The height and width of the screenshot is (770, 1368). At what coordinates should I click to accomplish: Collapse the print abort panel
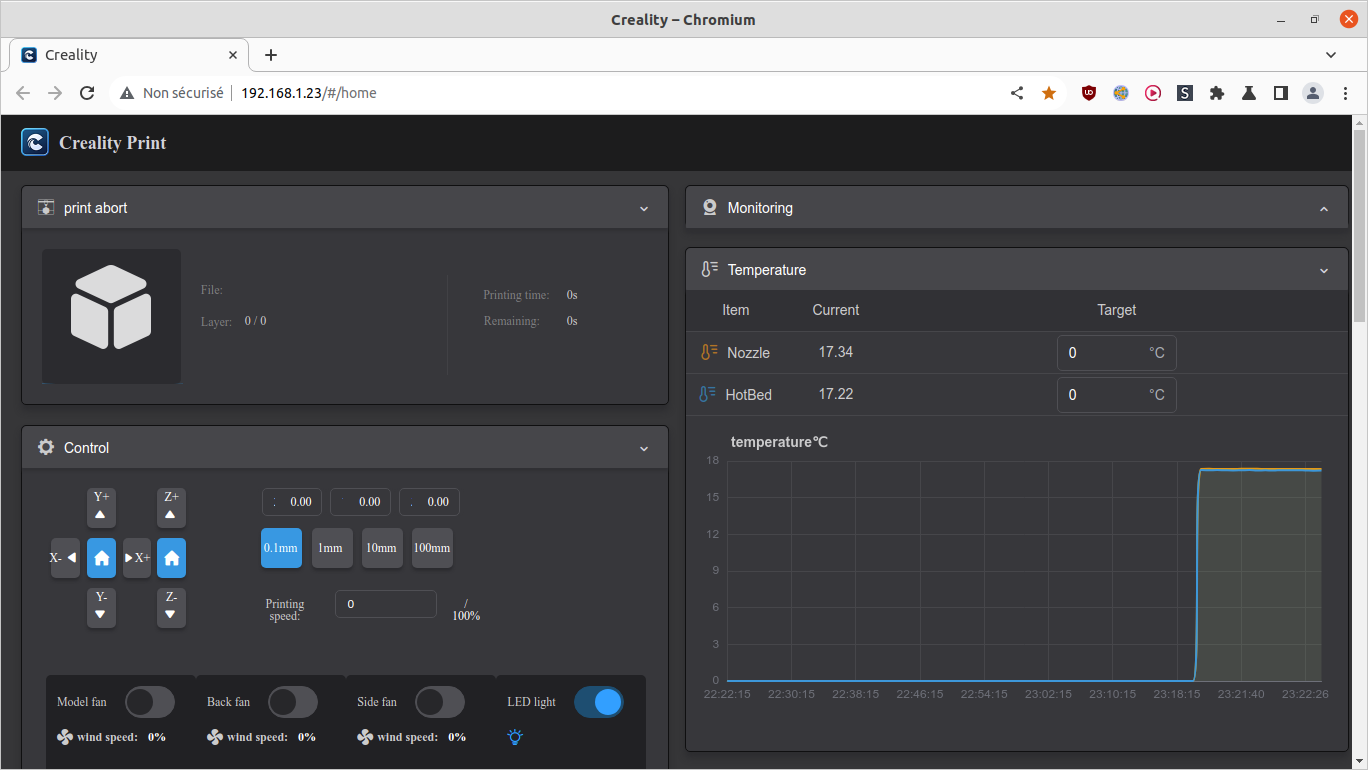[x=644, y=209]
